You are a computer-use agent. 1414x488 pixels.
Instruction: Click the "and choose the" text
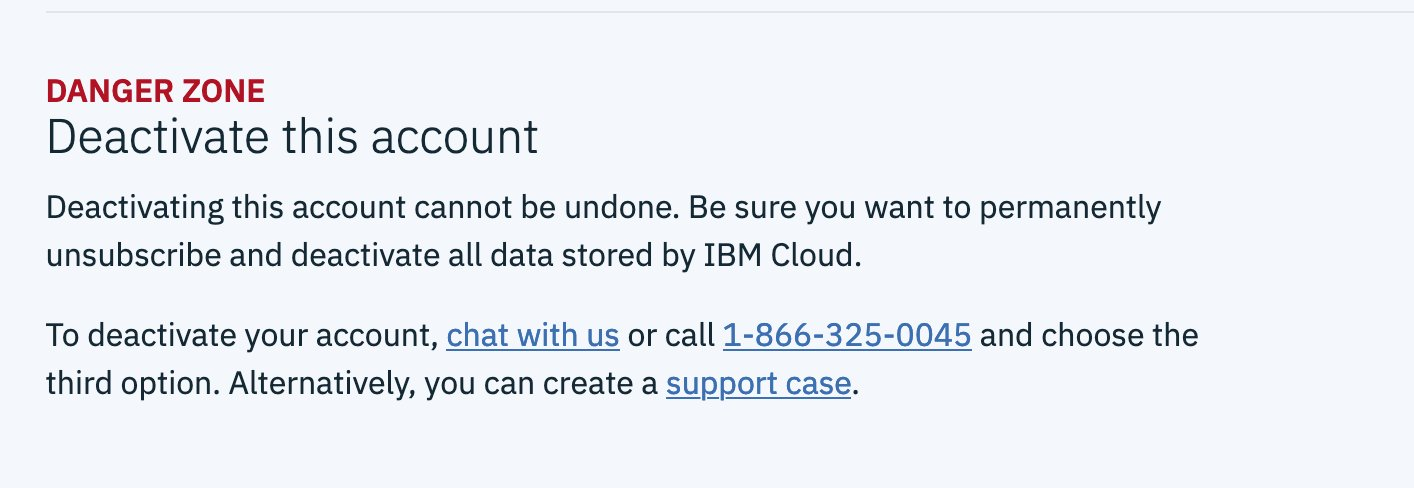click(x=1088, y=335)
